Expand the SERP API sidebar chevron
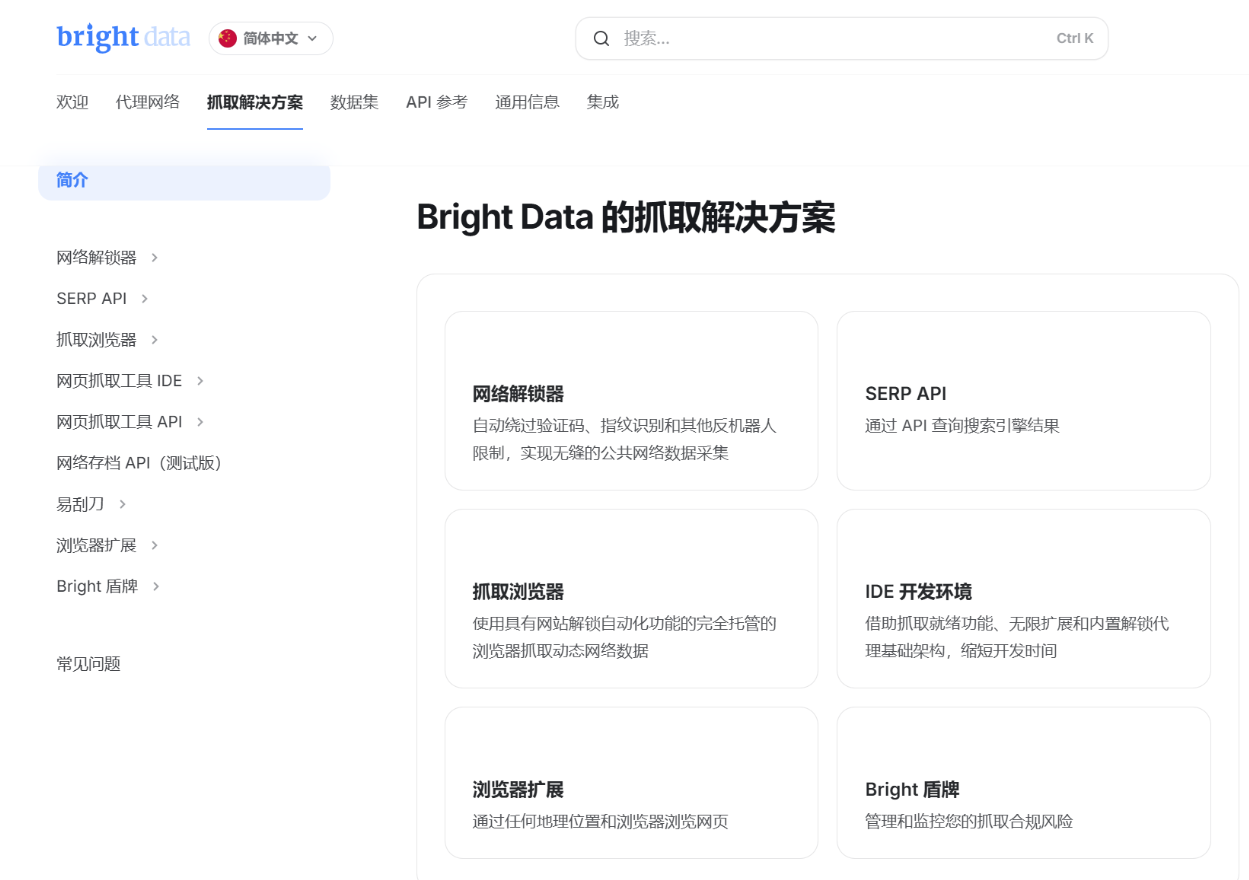 [145, 299]
